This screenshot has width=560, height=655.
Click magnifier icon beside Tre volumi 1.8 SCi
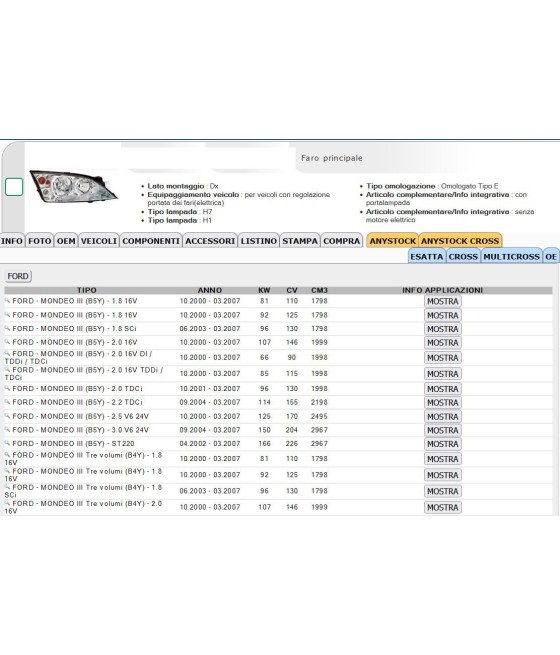7,487
